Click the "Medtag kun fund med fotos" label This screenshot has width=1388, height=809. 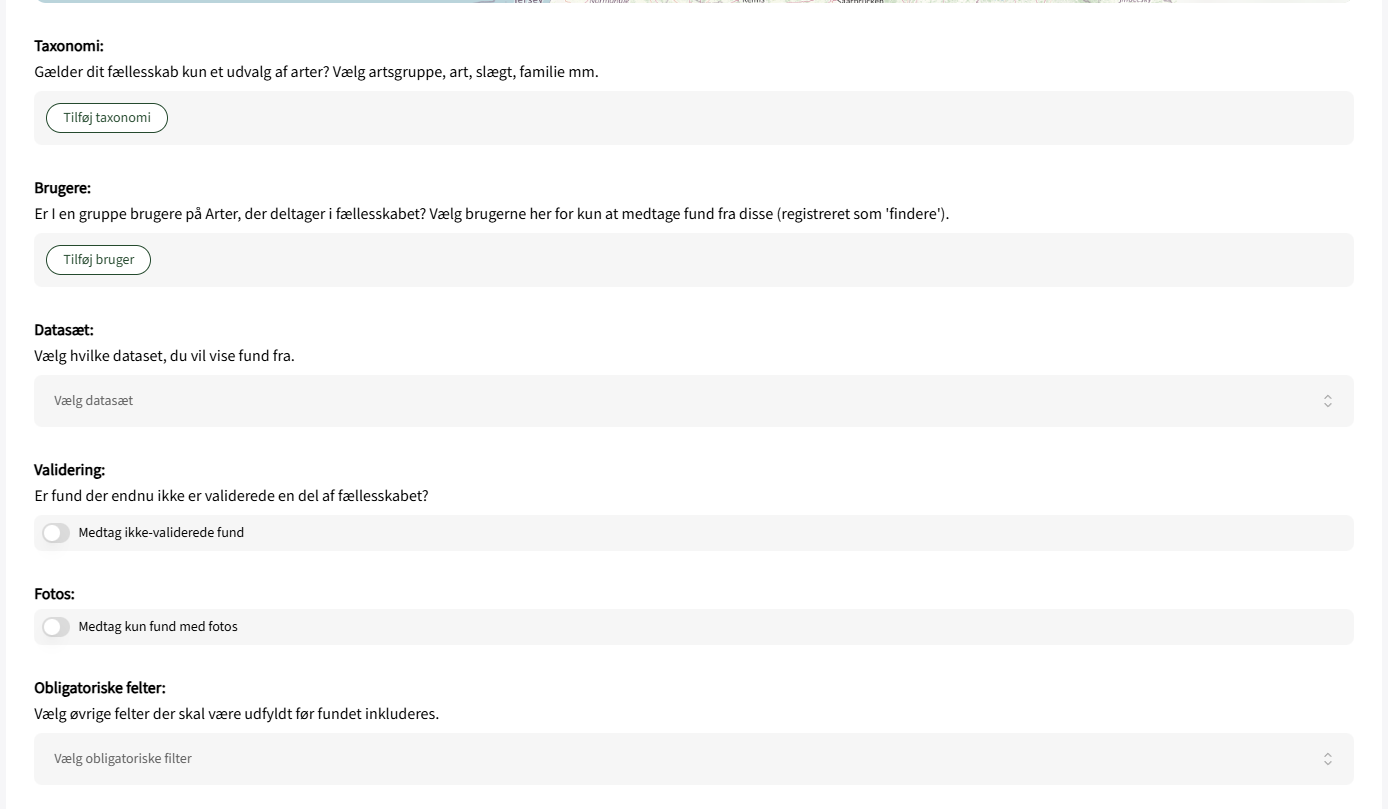[158, 627]
